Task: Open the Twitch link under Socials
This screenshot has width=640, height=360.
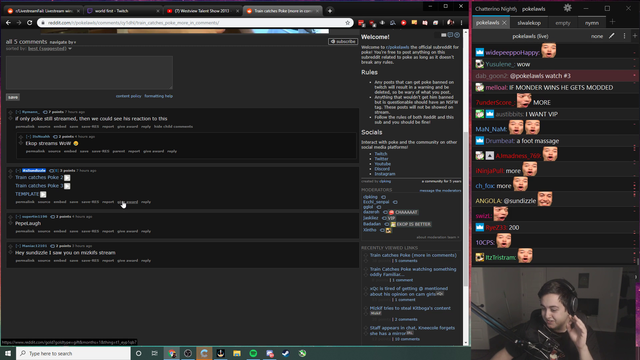Action: 381,154
